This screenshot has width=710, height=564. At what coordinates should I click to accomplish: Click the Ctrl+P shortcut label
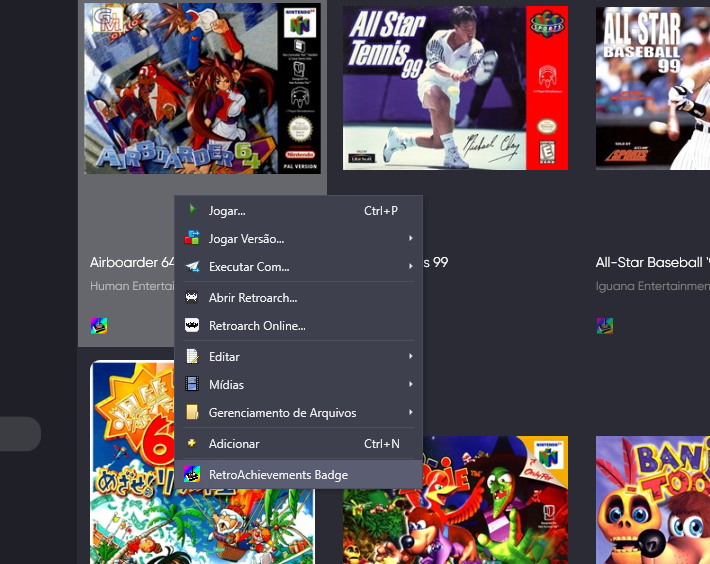tap(381, 210)
